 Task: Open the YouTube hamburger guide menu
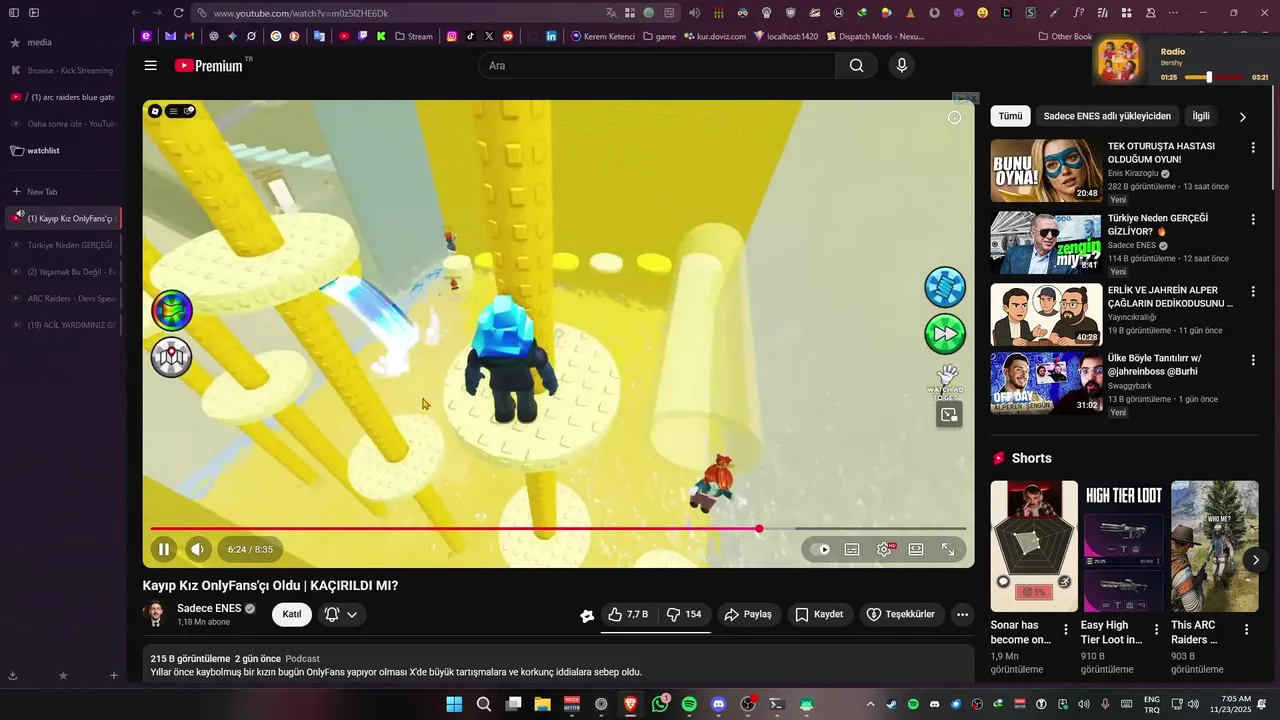pos(150,65)
